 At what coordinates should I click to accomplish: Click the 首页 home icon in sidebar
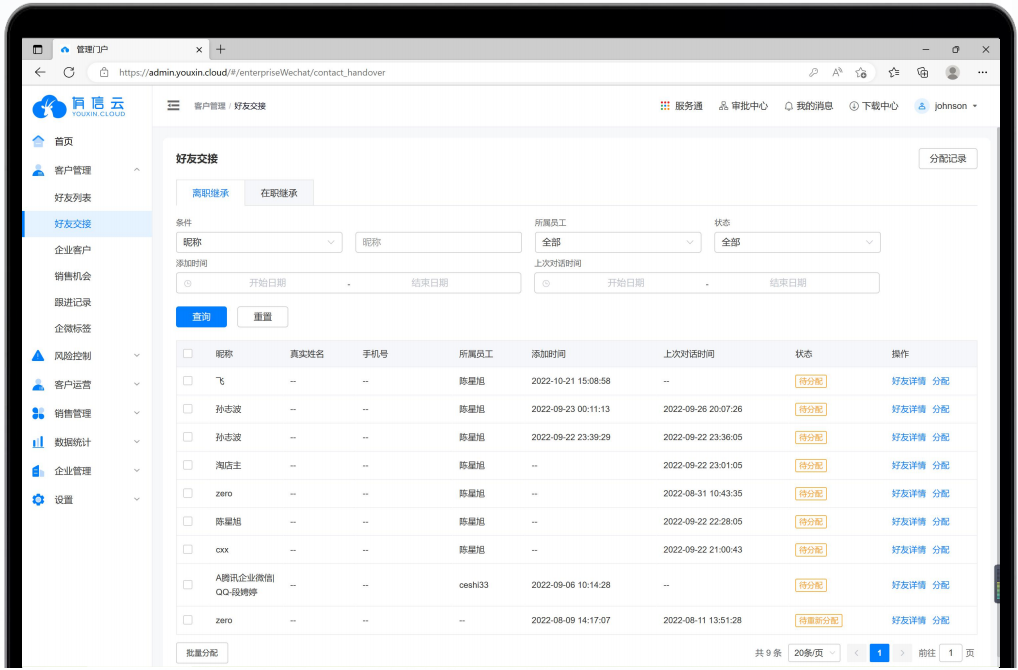38,141
